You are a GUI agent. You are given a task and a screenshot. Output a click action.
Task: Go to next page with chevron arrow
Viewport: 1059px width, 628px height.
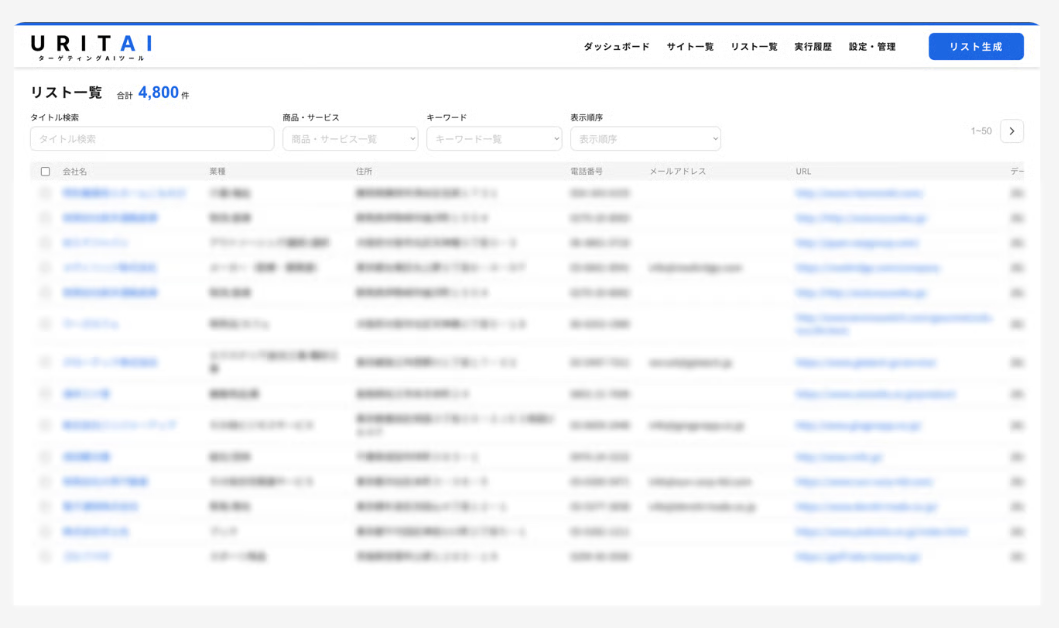tap(1011, 131)
